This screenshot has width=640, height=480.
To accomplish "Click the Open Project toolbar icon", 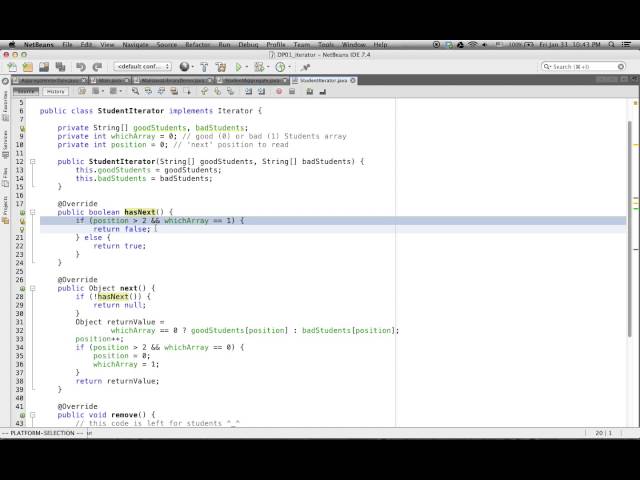I will tap(44, 67).
